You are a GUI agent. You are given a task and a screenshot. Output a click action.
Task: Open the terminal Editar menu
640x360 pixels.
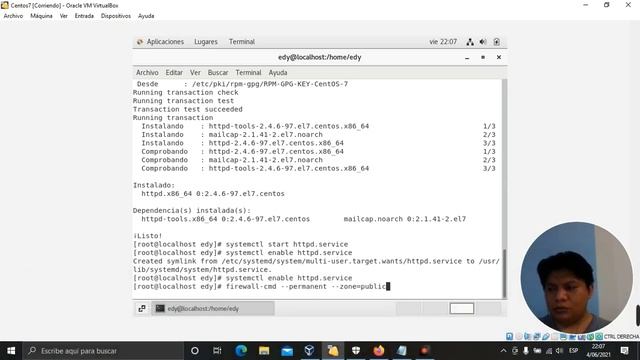coord(174,72)
